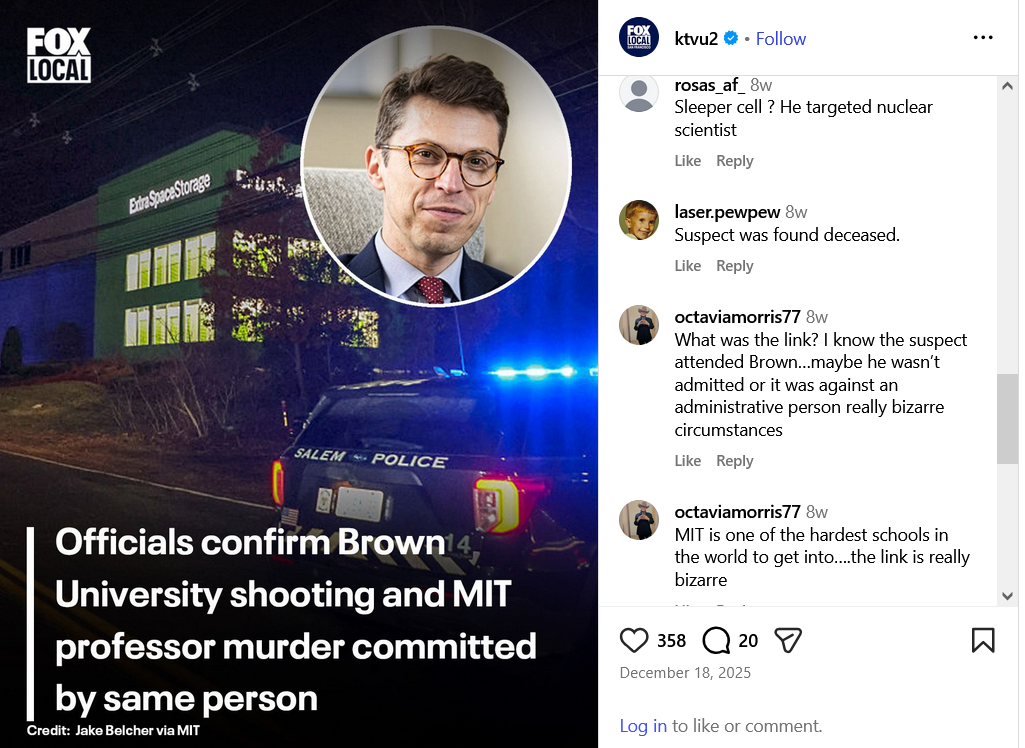
Task: Like rosas_af_ comment
Action: point(688,161)
